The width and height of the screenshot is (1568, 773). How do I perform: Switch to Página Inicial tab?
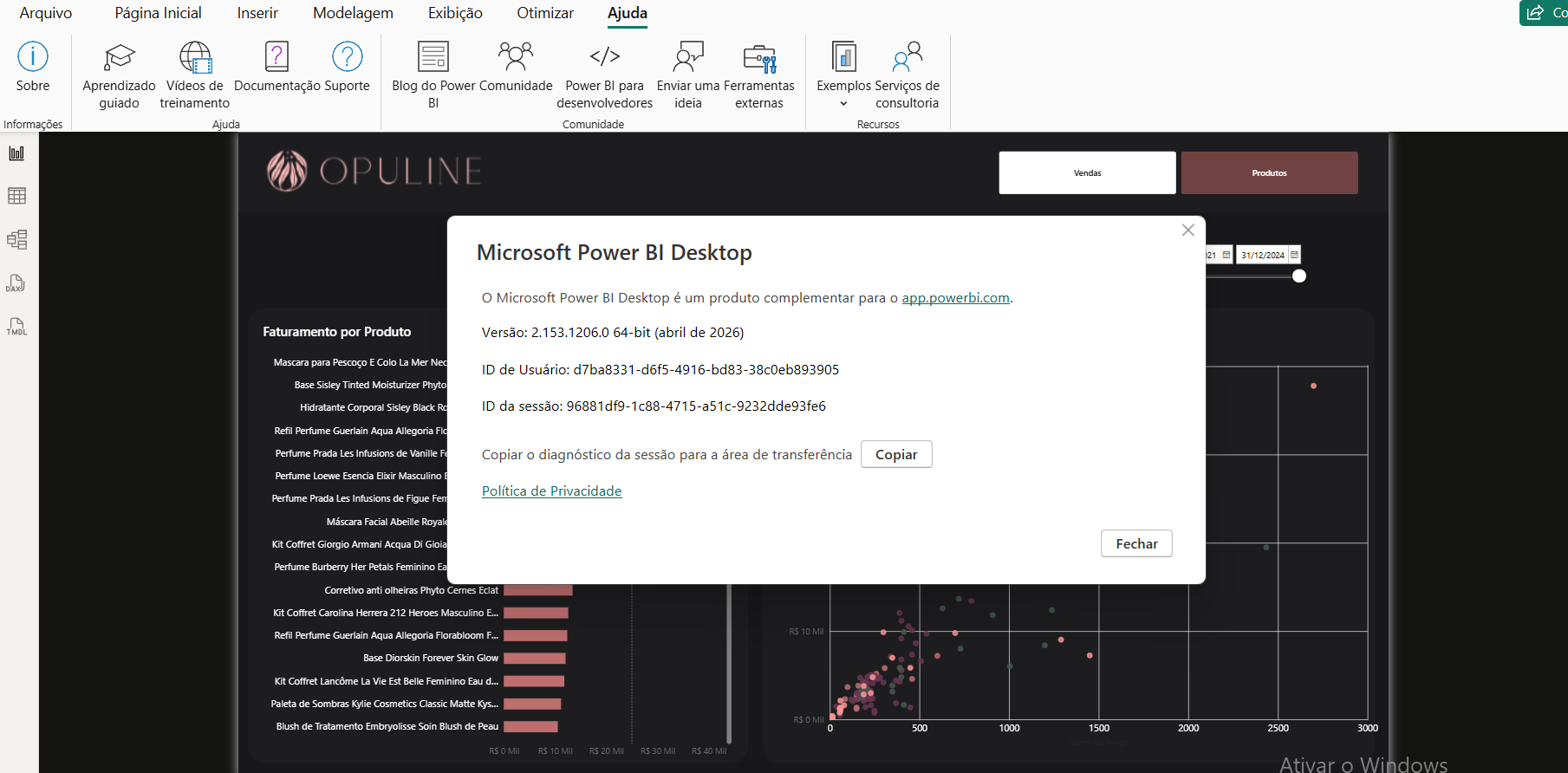pos(158,13)
